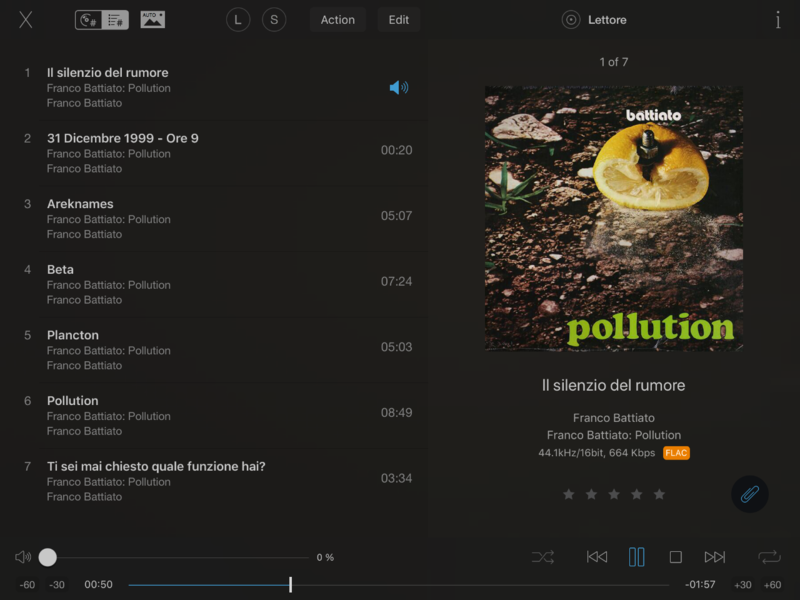Click the Pollution album cover artwork

pos(613,218)
